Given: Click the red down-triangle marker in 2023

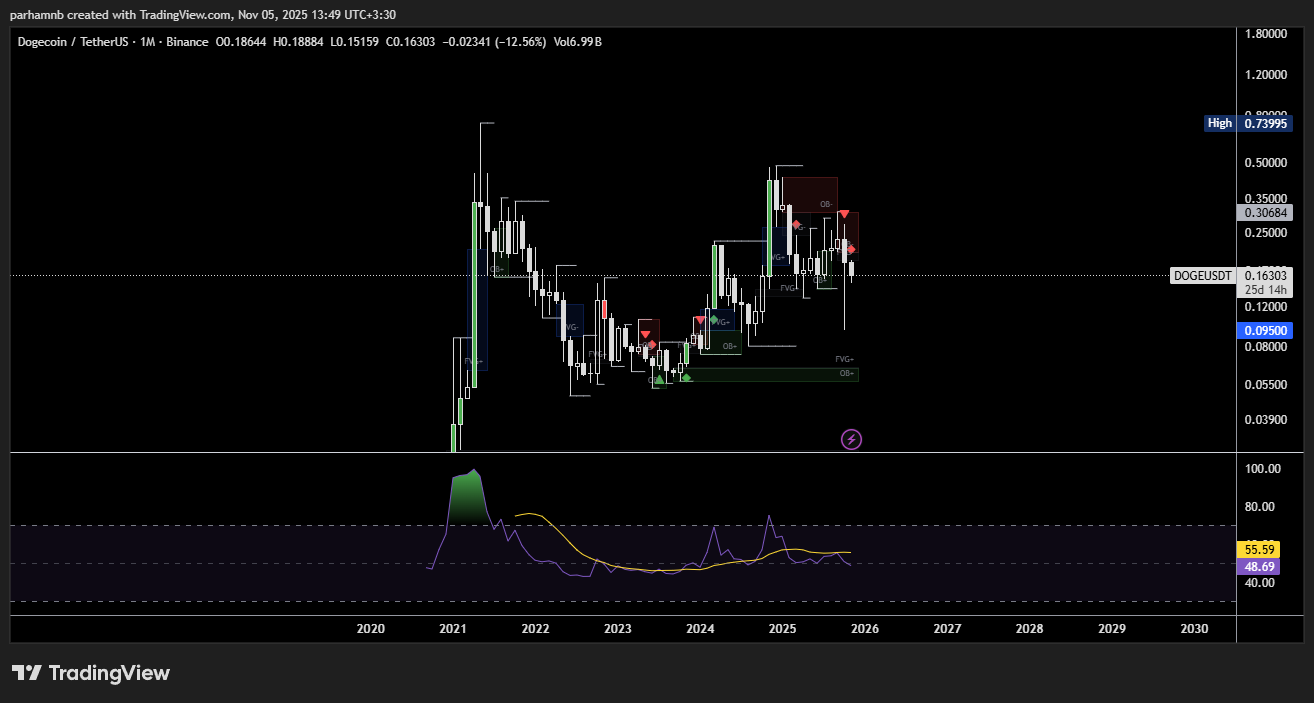Looking at the screenshot, I should 645,334.
